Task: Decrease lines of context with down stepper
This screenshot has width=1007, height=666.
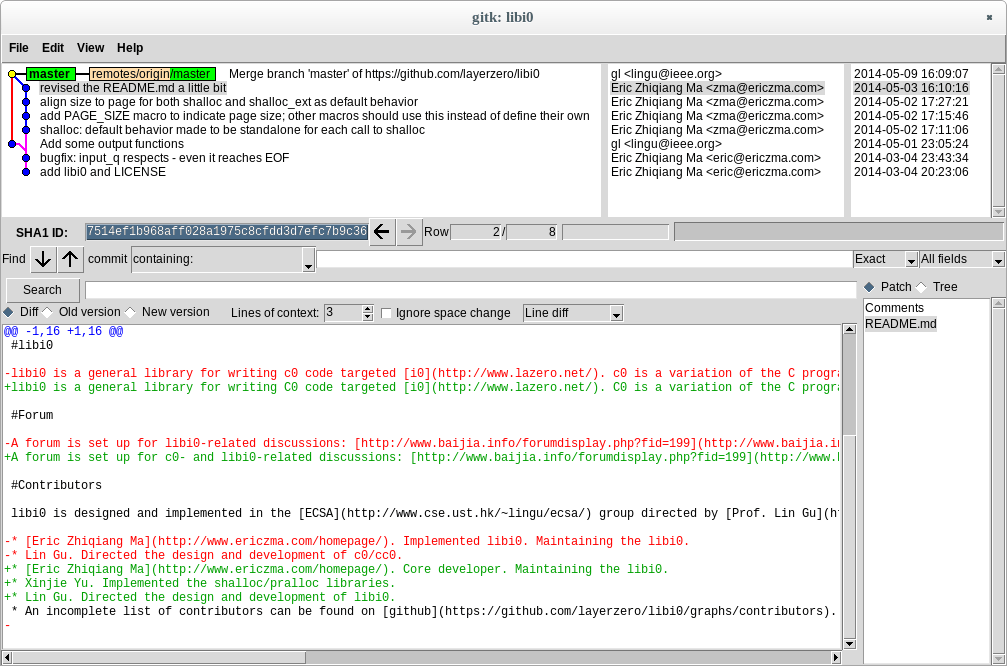Action: pyautogui.click(x=367, y=317)
